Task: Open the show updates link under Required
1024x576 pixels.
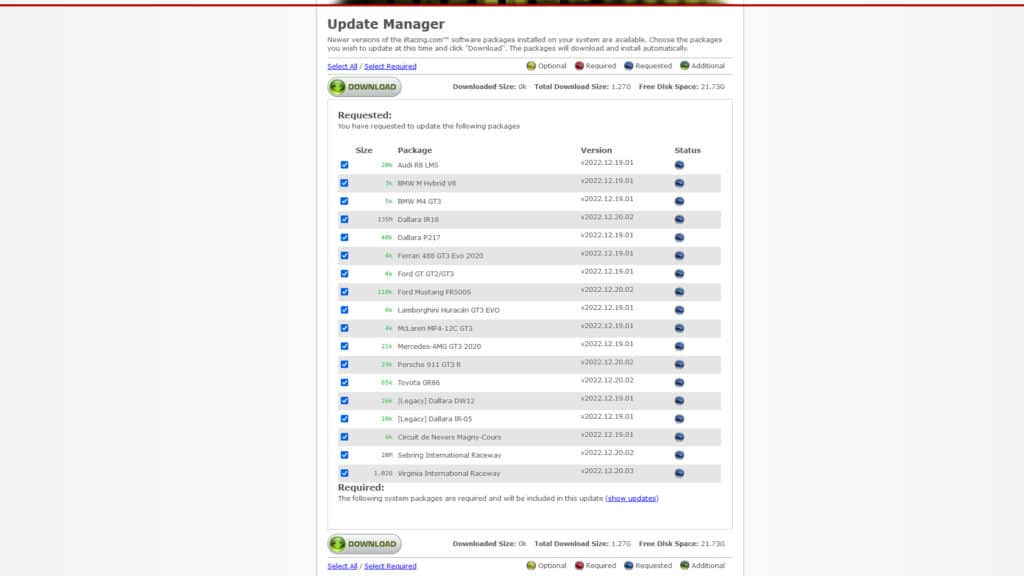Action: click(632, 498)
